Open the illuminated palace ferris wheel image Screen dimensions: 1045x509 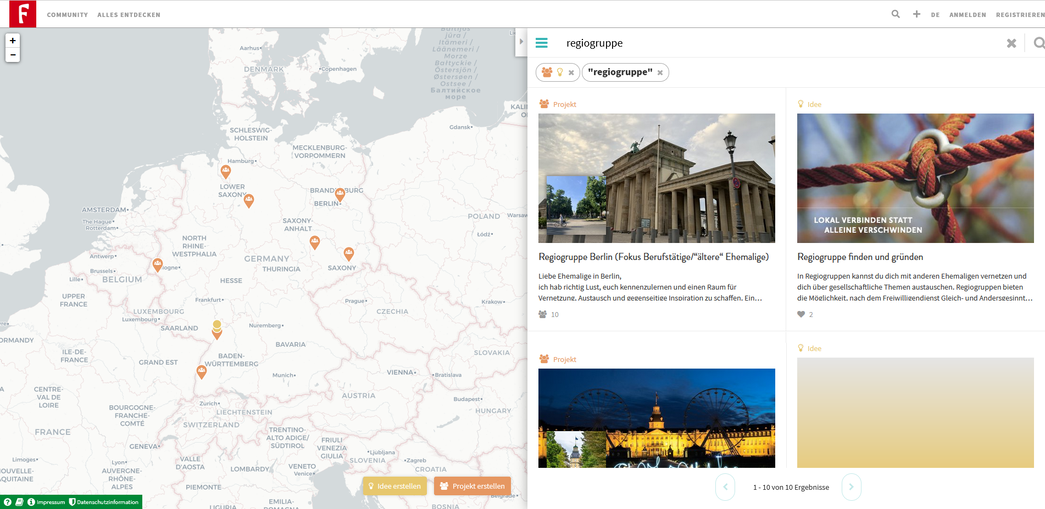point(656,418)
